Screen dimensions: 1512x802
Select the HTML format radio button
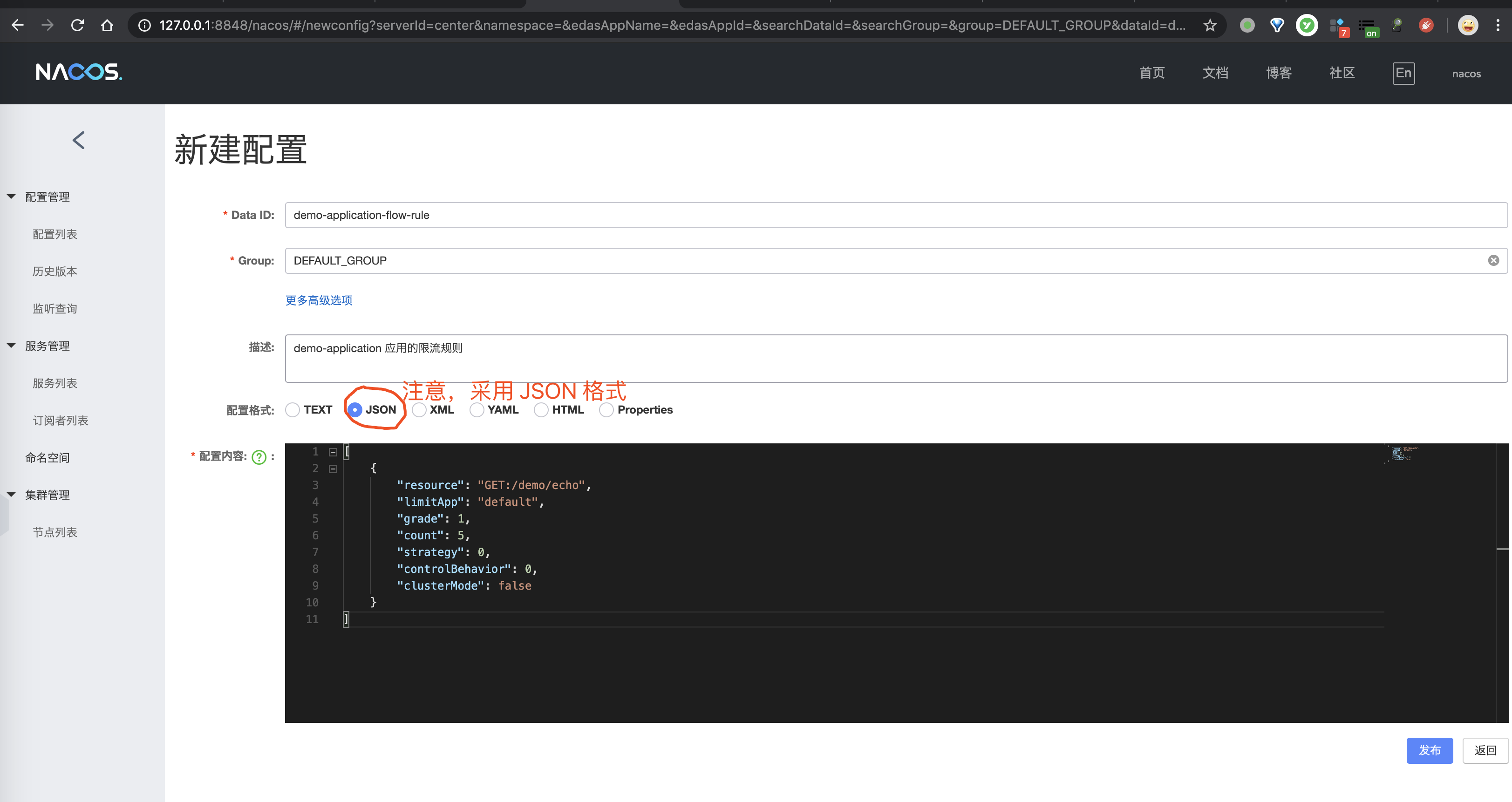541,409
